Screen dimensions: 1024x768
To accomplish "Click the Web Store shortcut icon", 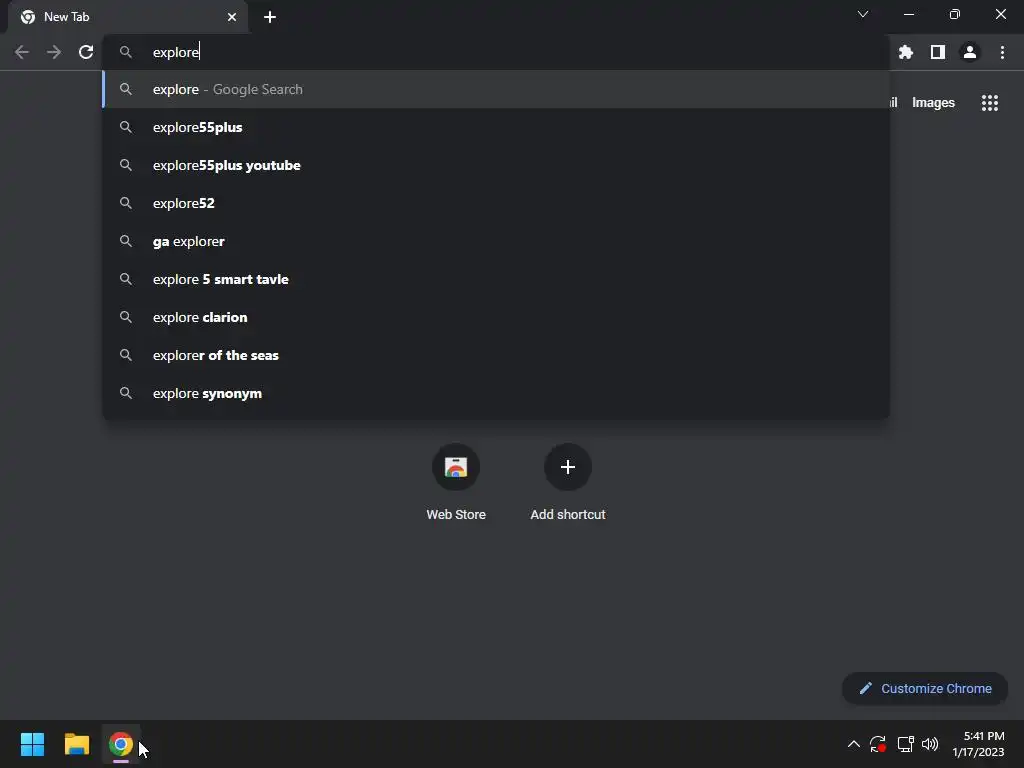I will pos(456,467).
